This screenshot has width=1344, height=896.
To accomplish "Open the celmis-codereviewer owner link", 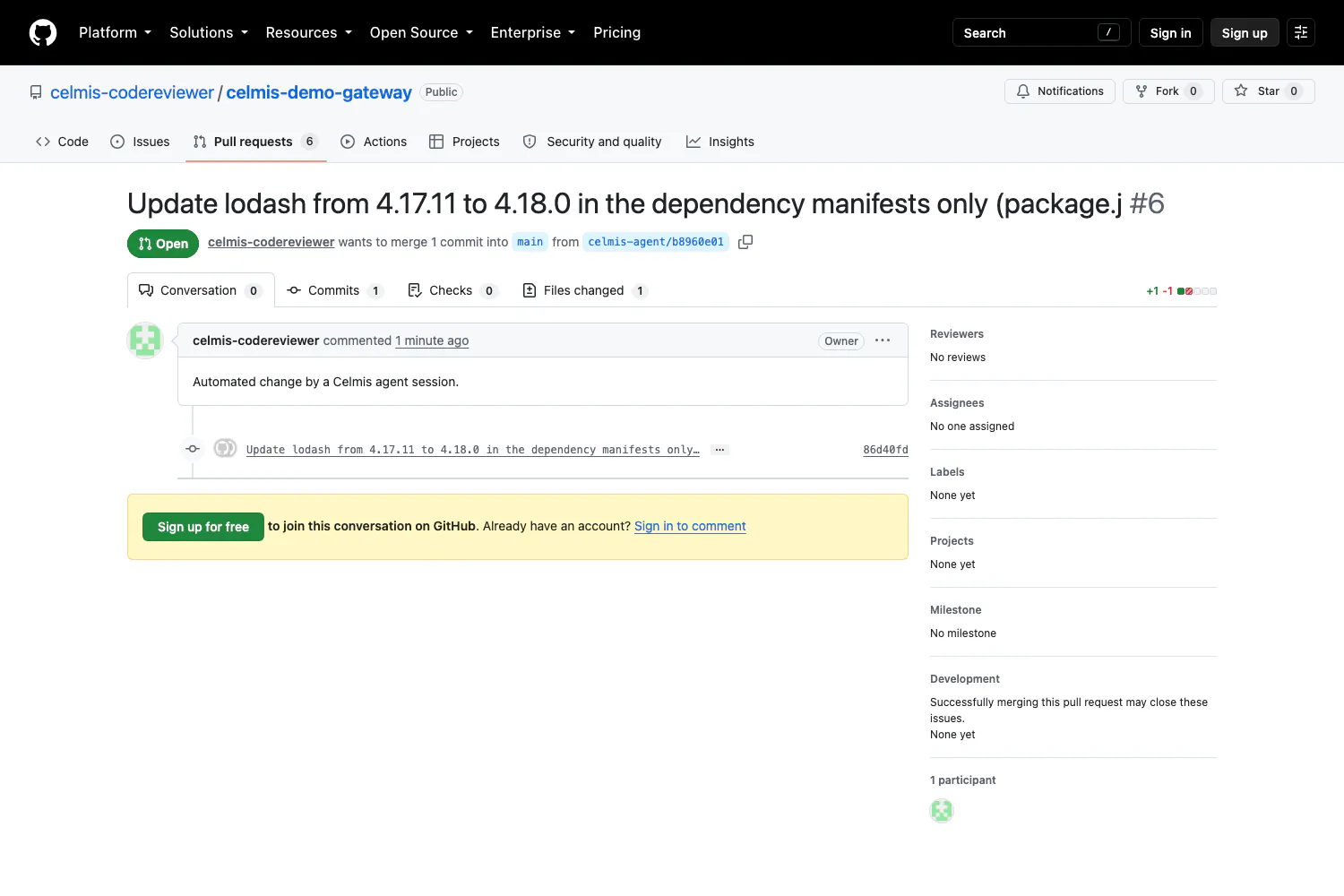I will click(x=132, y=92).
